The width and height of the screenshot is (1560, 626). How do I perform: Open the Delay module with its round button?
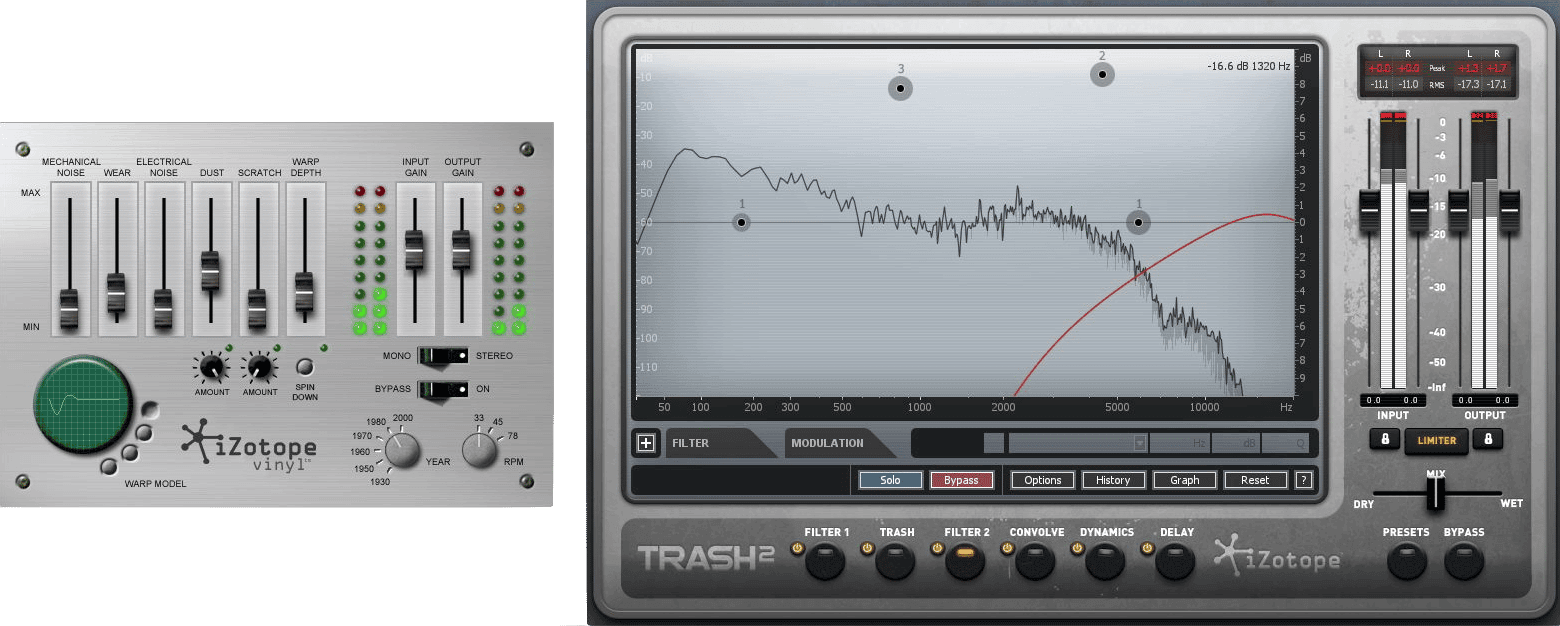[1175, 561]
